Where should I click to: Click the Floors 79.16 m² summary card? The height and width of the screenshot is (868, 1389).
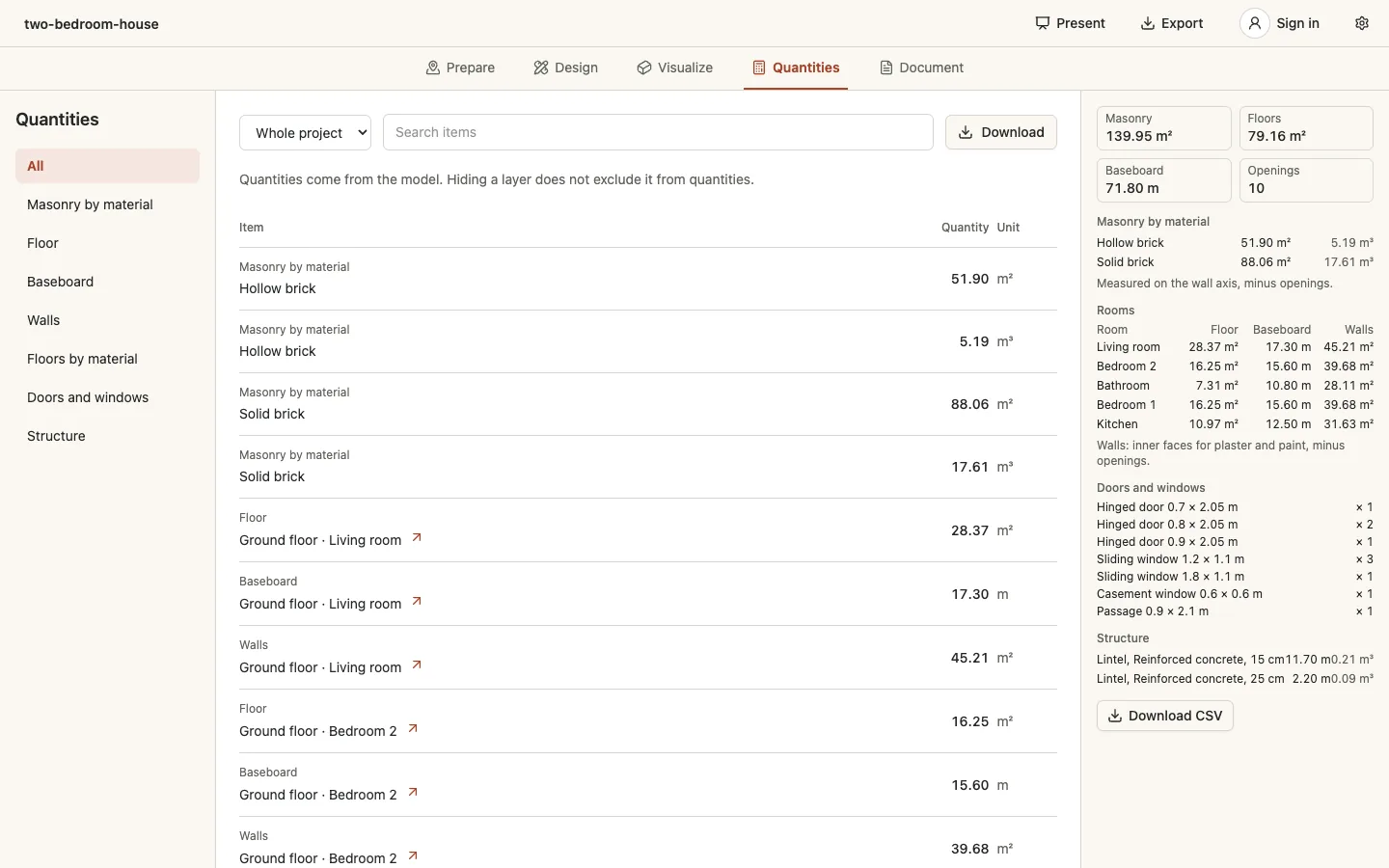[1306, 128]
